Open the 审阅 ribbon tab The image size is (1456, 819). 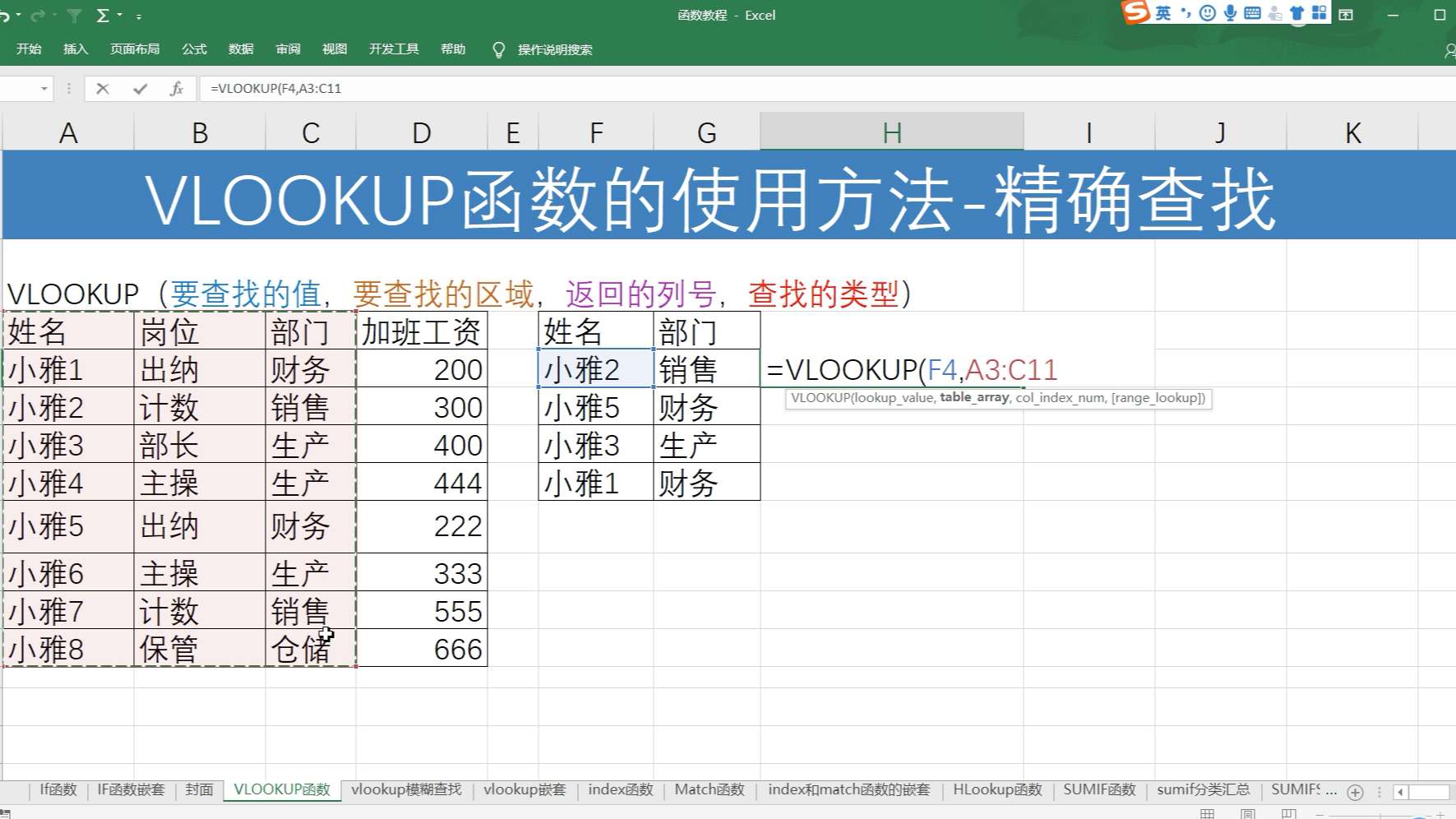pos(288,49)
